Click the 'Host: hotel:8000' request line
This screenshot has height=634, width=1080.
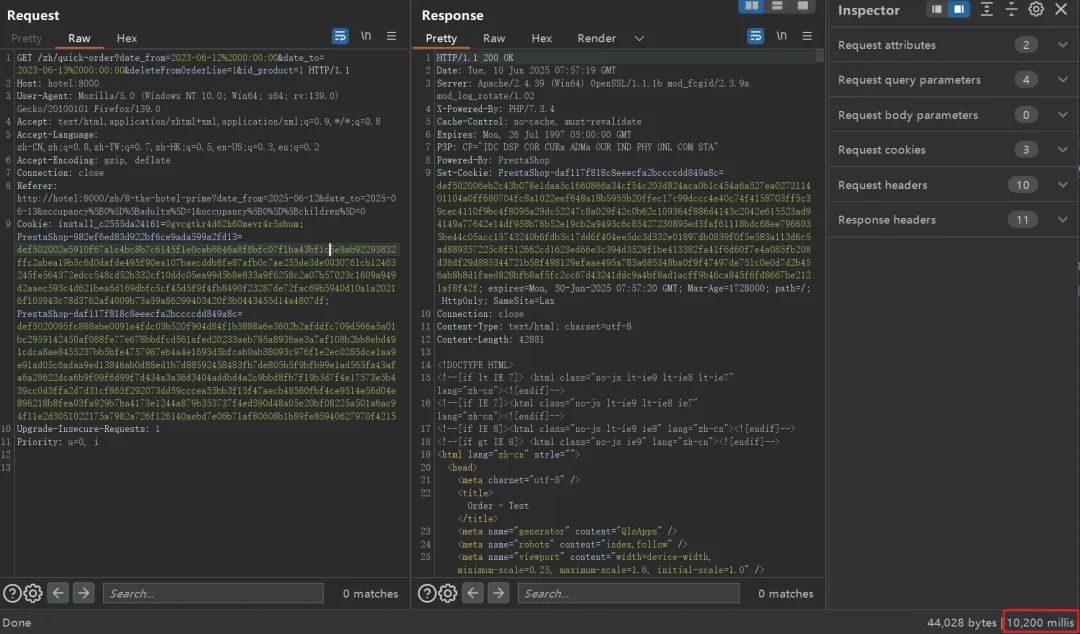click(58, 83)
